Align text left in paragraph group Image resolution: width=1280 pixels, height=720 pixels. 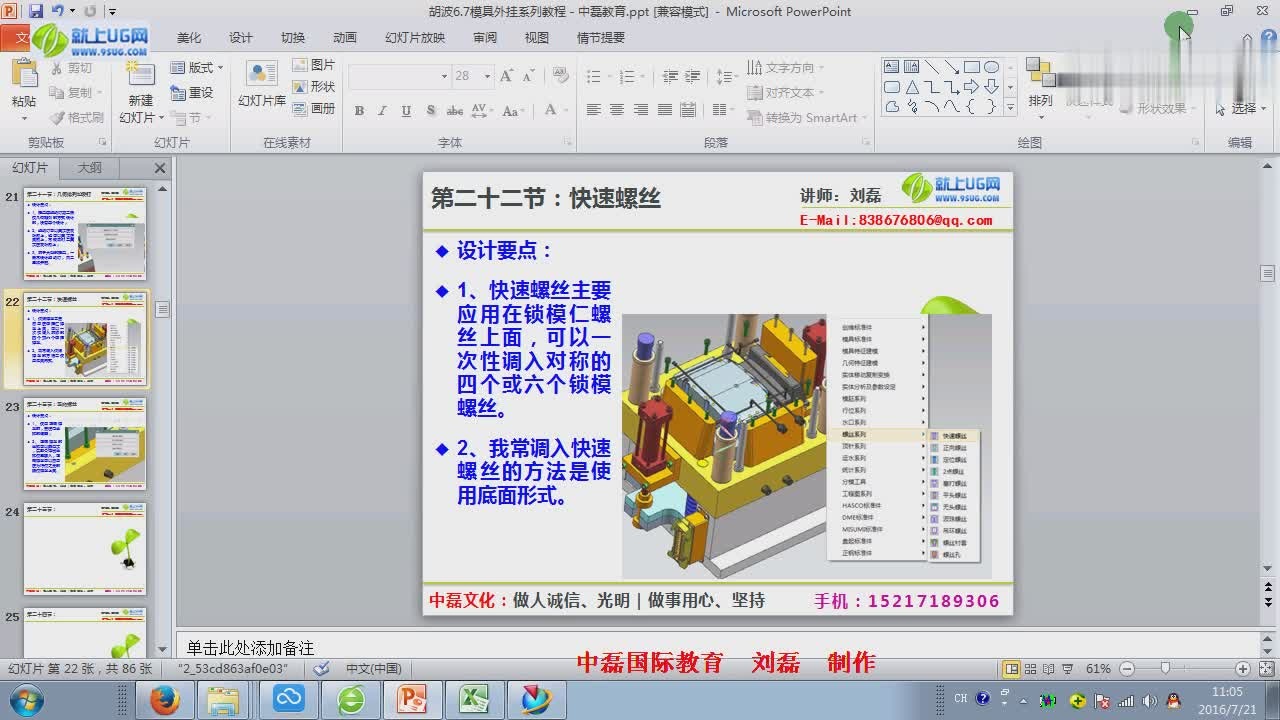(593, 110)
